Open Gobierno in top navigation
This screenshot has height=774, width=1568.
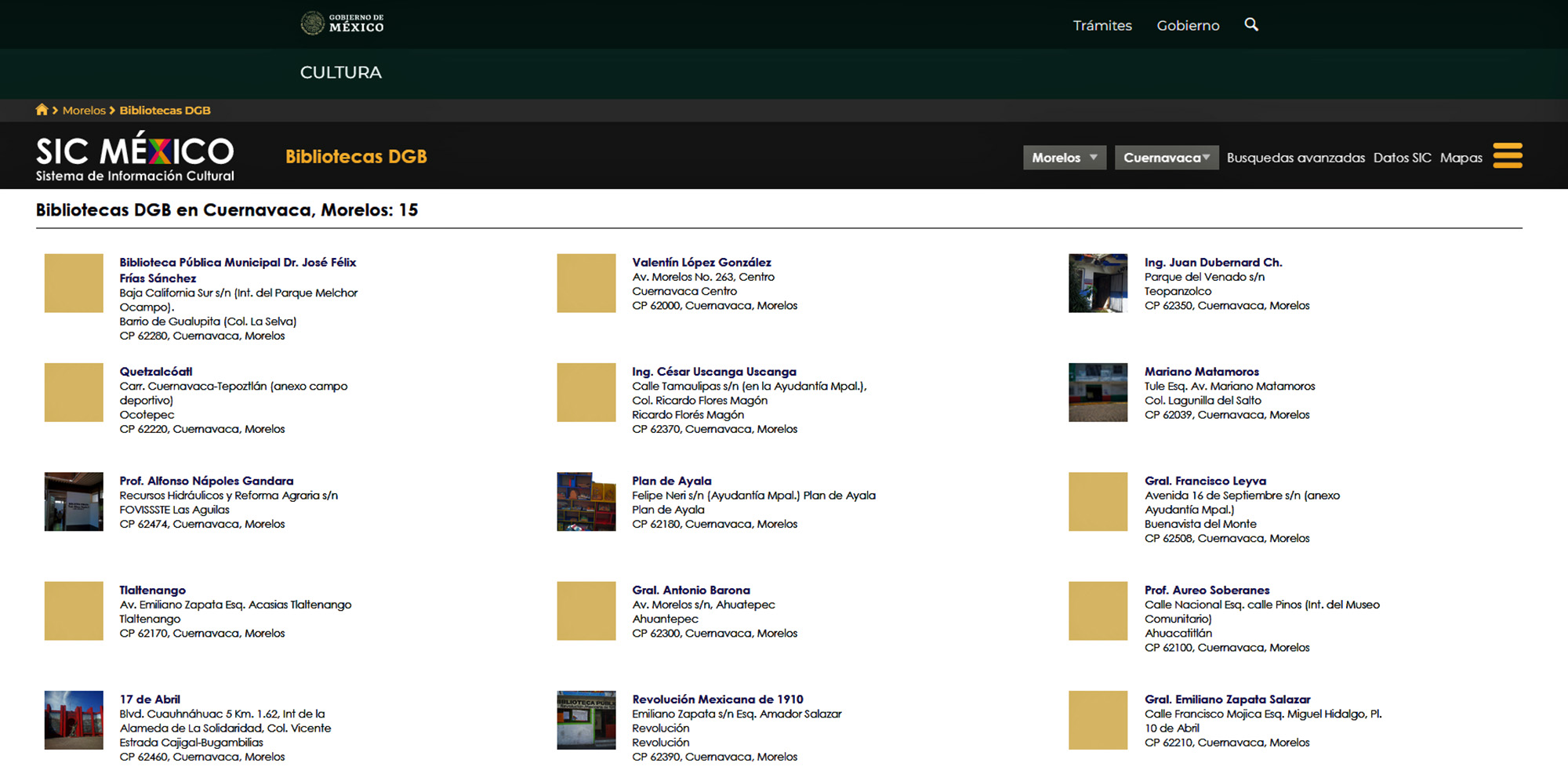[x=1188, y=26]
